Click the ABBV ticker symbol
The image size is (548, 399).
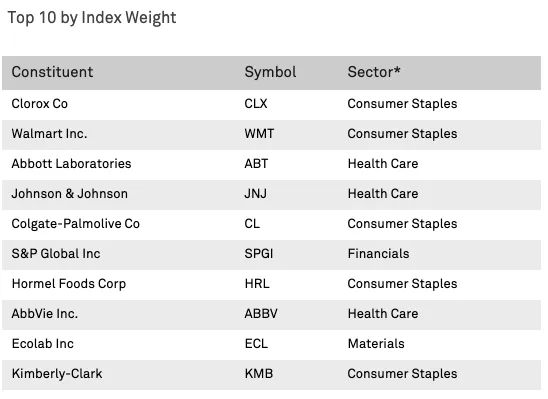click(x=261, y=314)
